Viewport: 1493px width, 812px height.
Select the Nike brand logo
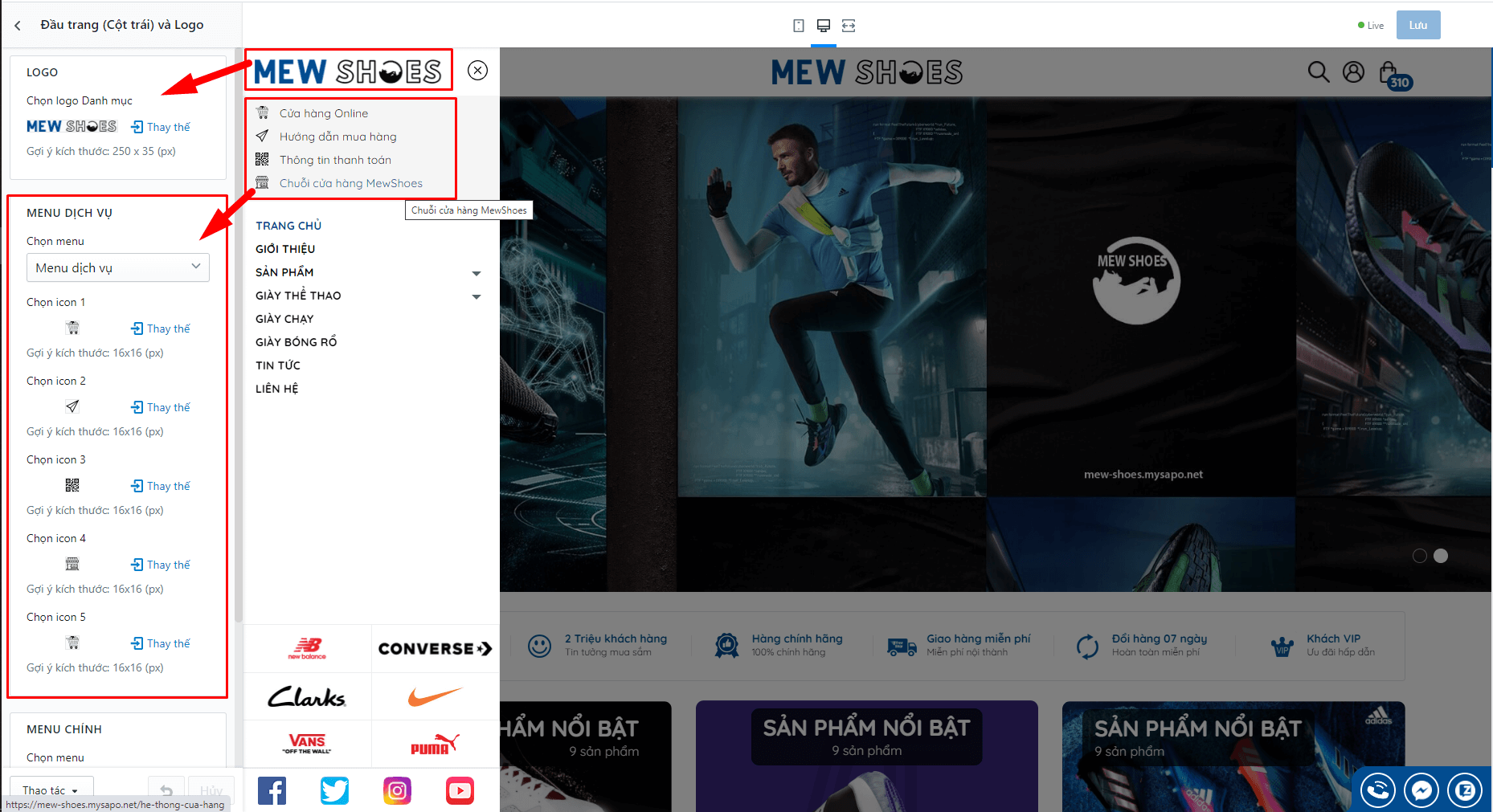pos(435,696)
